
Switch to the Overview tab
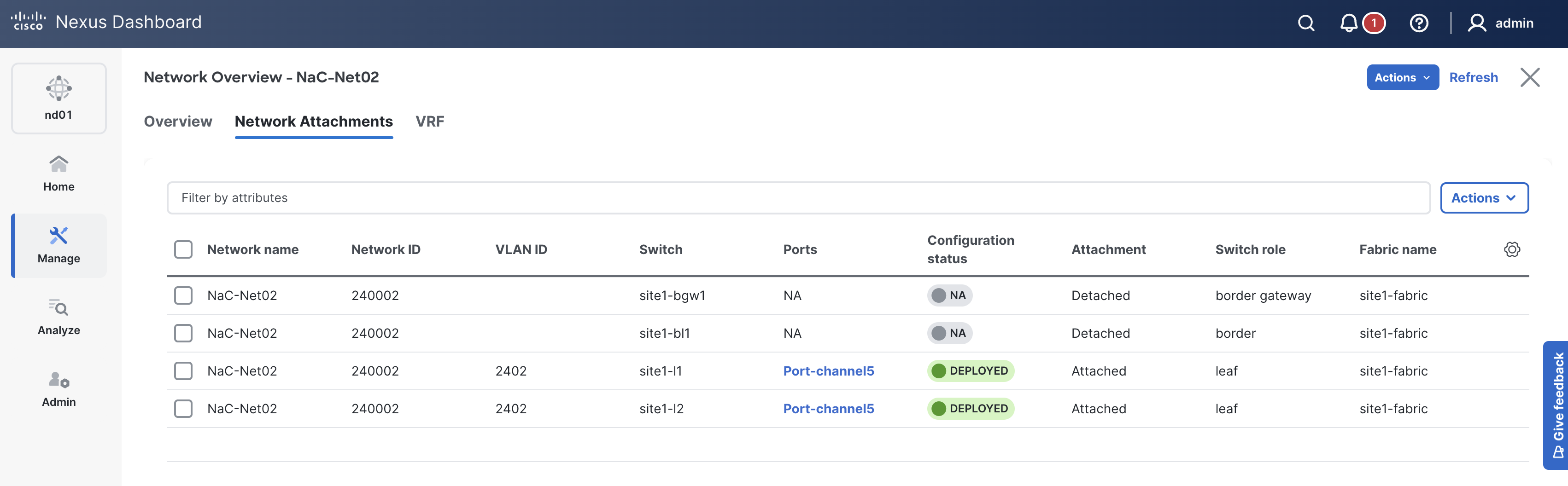(178, 121)
